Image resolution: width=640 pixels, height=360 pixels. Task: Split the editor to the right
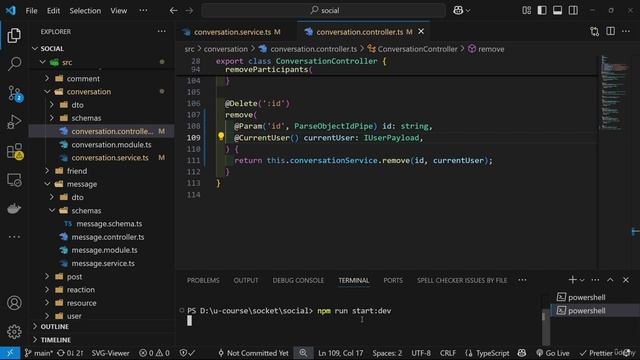(x=610, y=31)
